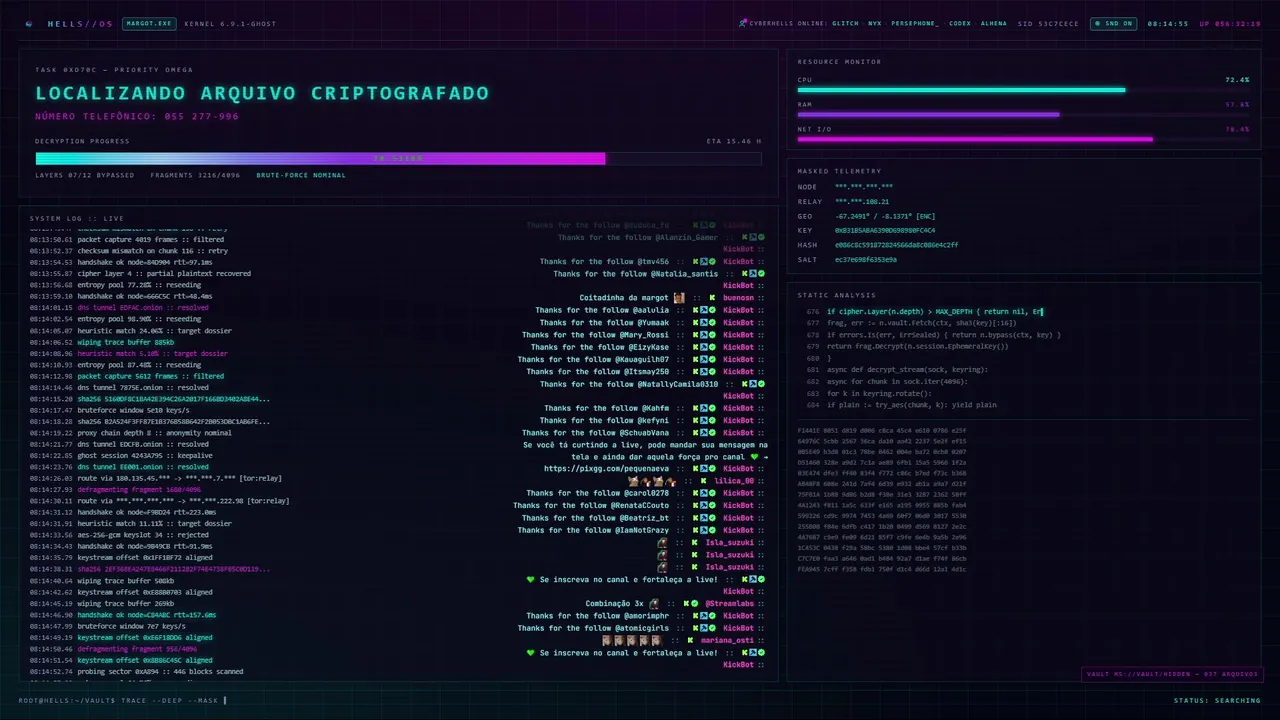This screenshot has height=720, width=1280.
Task: Click the Thanks for the follow @Mary_Rossi message
Action: pyautogui.click(x=595, y=335)
